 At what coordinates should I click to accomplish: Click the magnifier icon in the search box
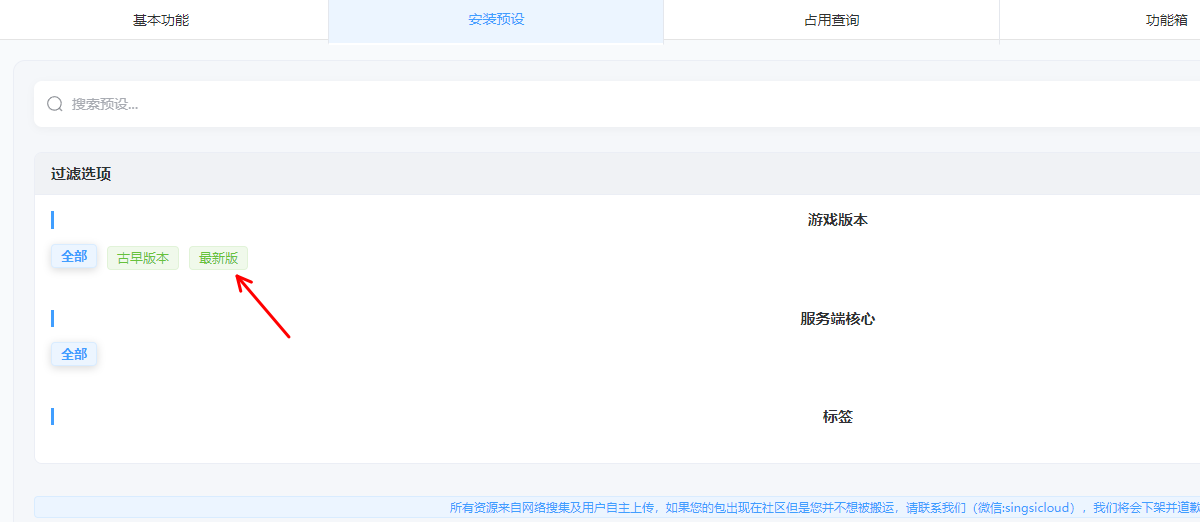click(x=55, y=104)
